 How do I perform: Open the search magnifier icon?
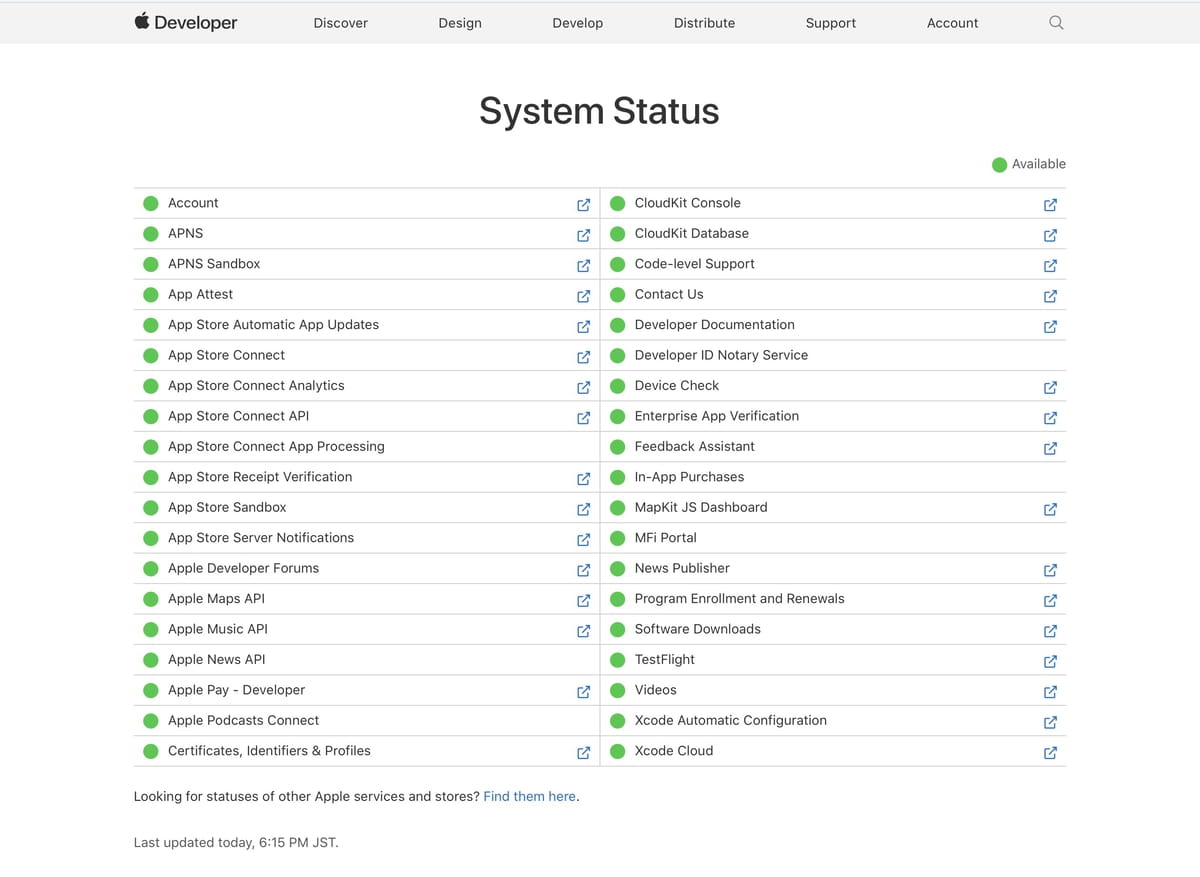1056,23
